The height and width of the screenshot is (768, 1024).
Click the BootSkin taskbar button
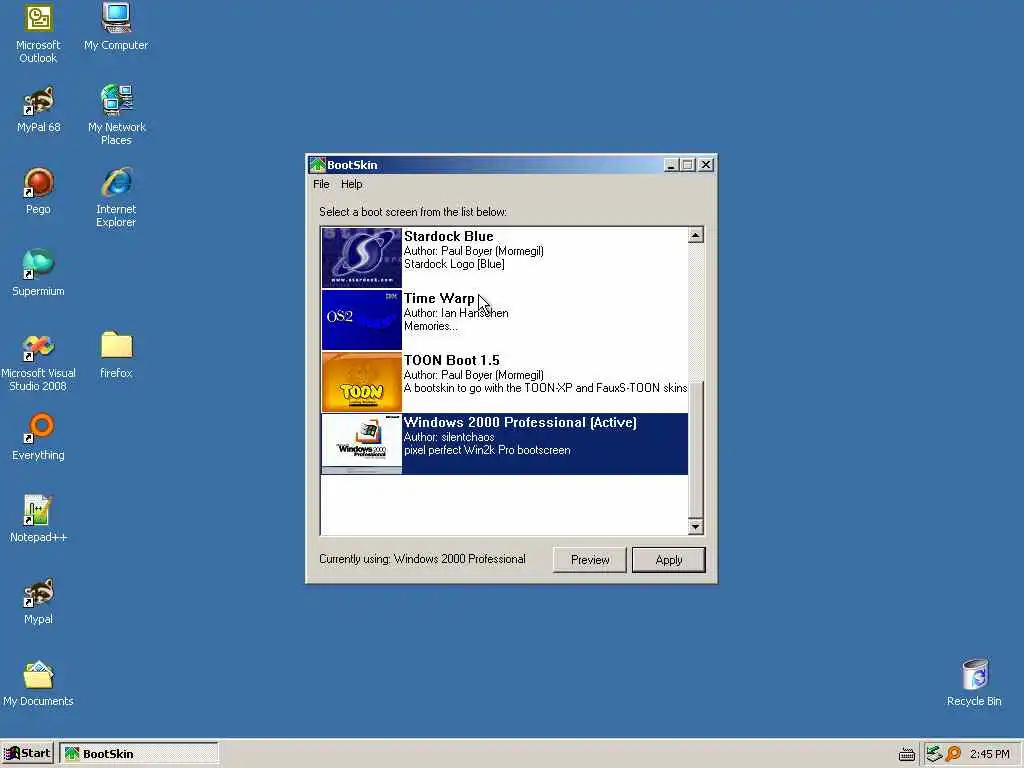pos(138,754)
